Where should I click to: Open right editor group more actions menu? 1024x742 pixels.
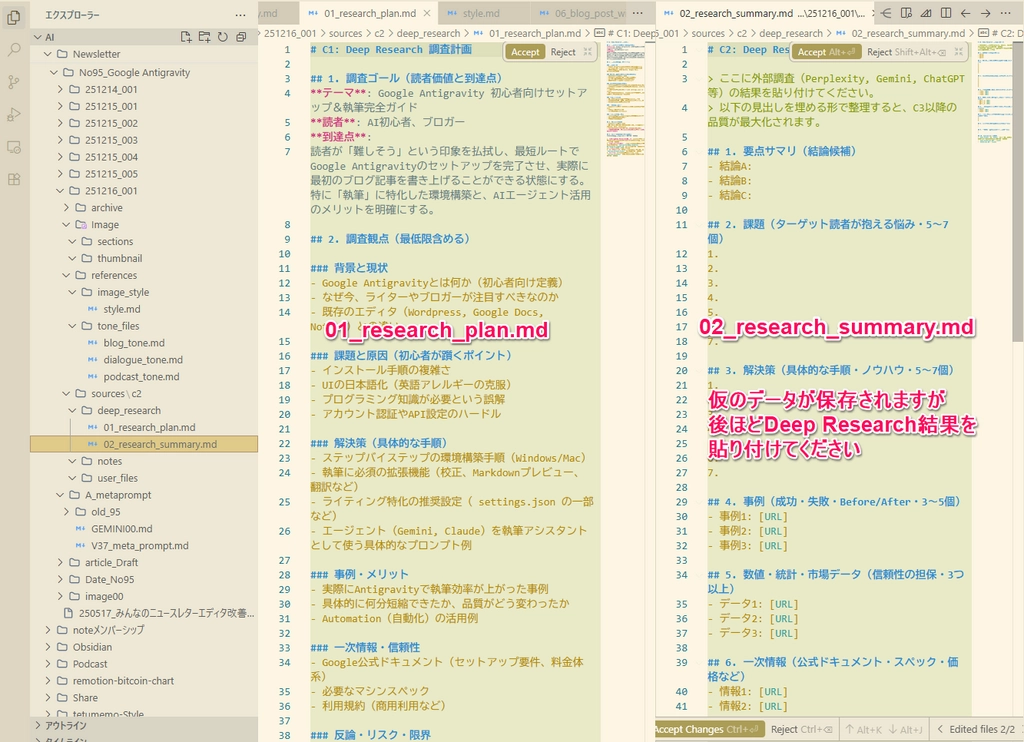(x=1006, y=13)
